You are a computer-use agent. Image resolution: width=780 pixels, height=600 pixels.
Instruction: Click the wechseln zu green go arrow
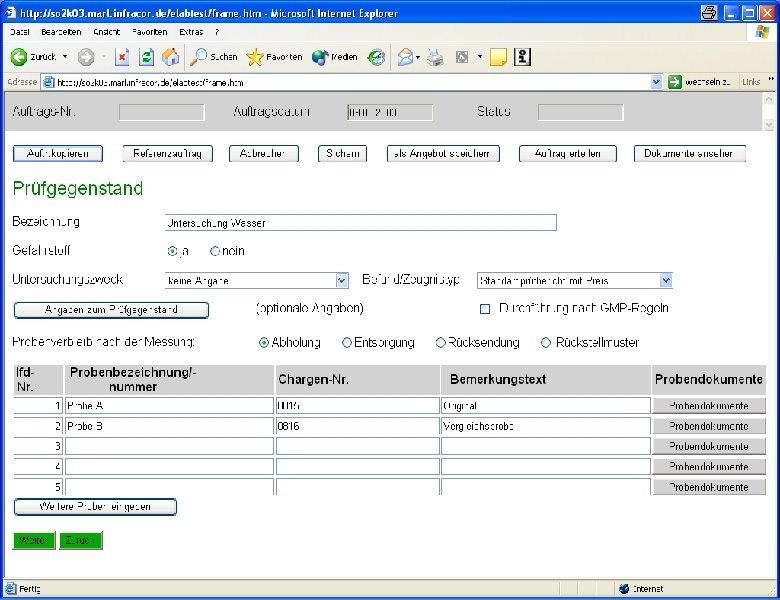pyautogui.click(x=675, y=82)
